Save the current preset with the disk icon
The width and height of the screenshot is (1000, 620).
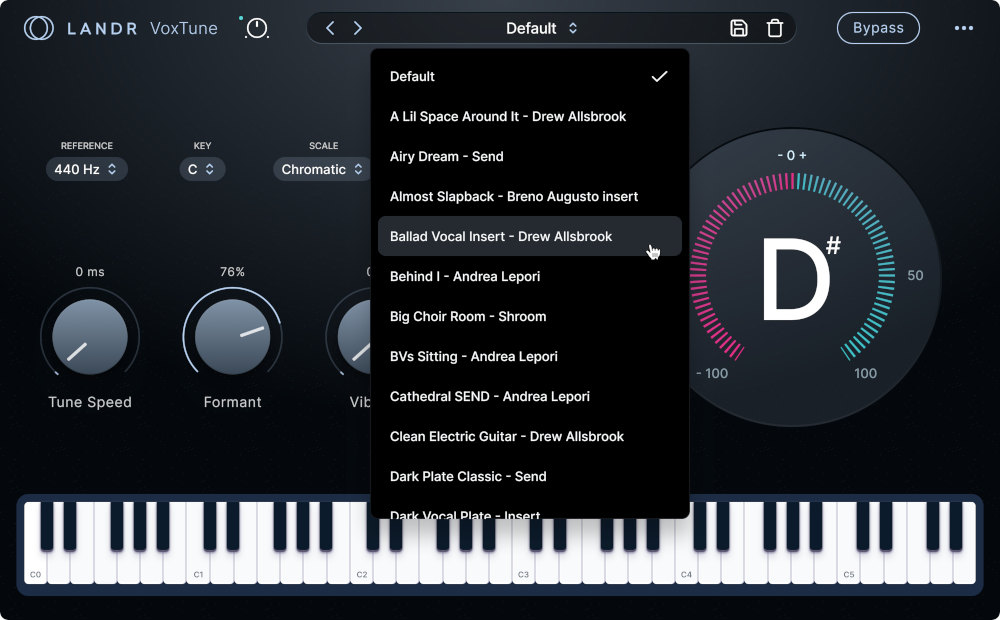[x=739, y=28]
